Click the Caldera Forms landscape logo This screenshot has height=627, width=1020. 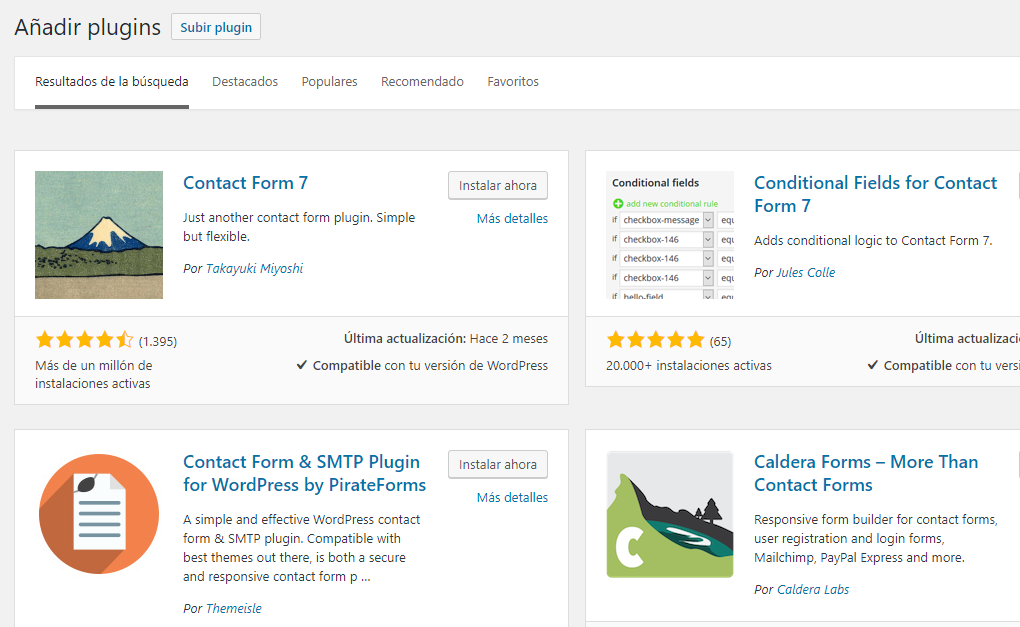coord(670,514)
